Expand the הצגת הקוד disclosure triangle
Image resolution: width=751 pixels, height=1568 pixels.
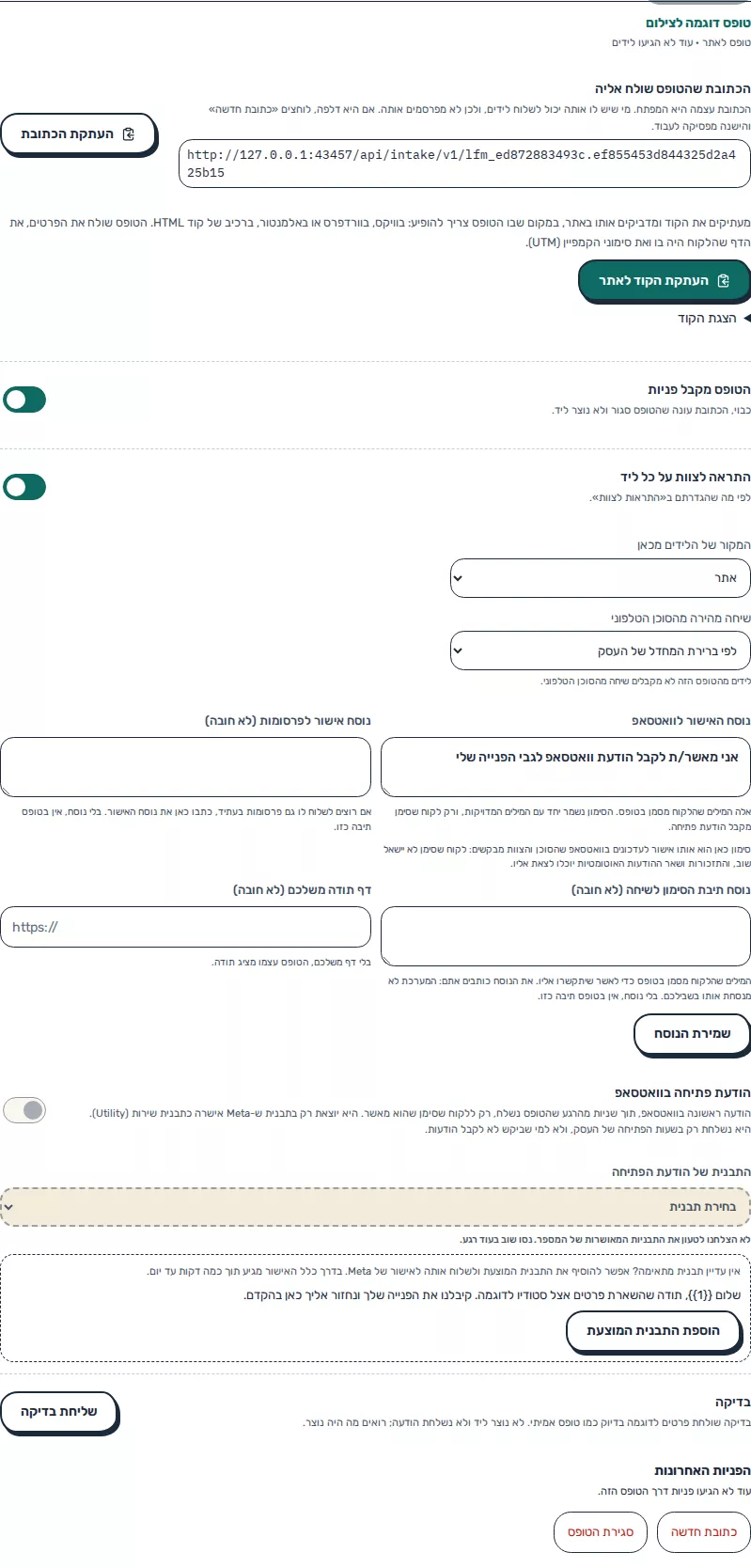coord(746,319)
